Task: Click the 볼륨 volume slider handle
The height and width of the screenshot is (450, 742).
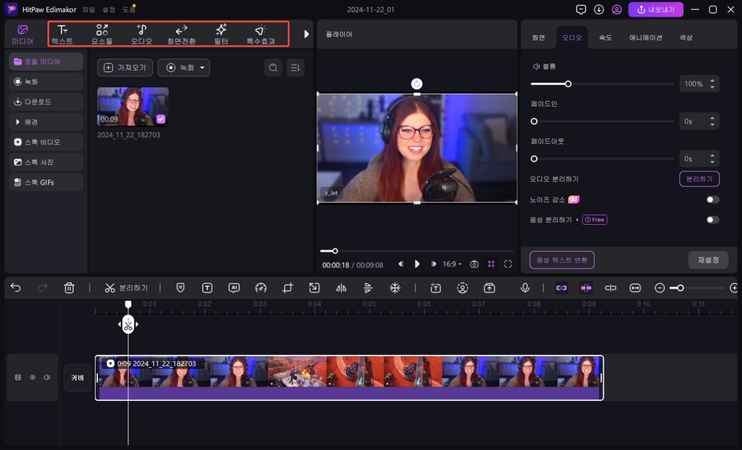Action: [568, 84]
